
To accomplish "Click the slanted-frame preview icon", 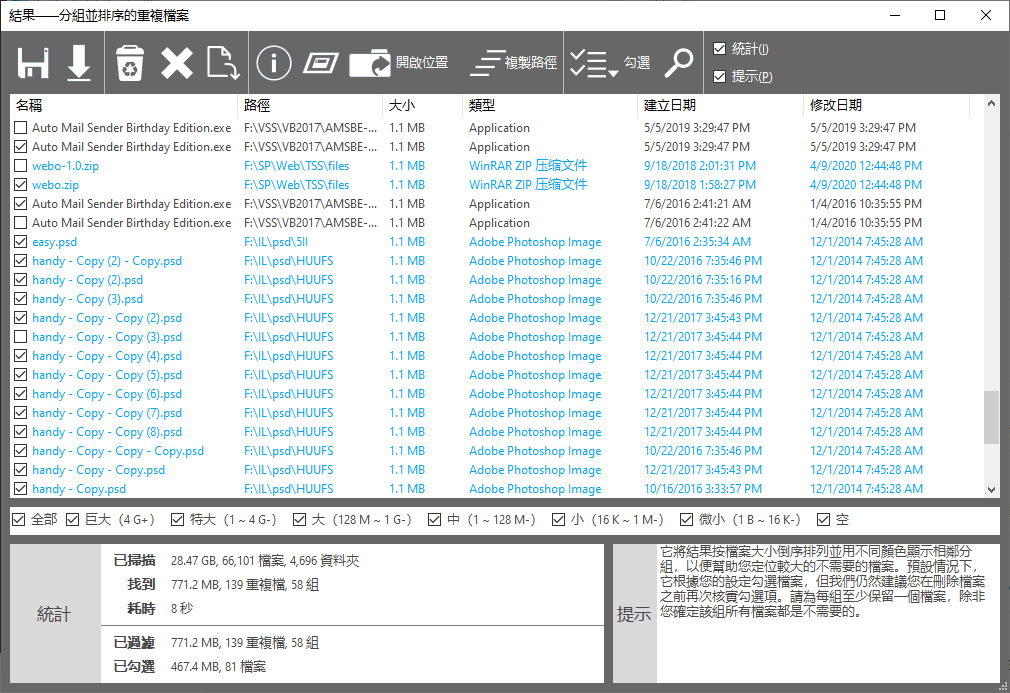I will point(321,63).
